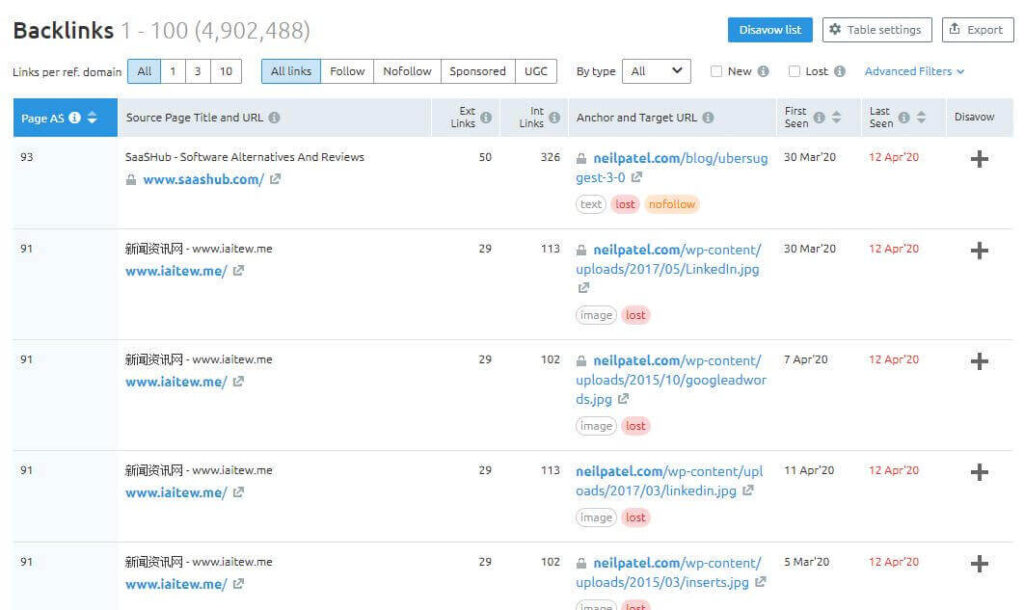
Task: Open neilpatel.com 2017/03/linkedin.jpg target link
Action: point(669,481)
